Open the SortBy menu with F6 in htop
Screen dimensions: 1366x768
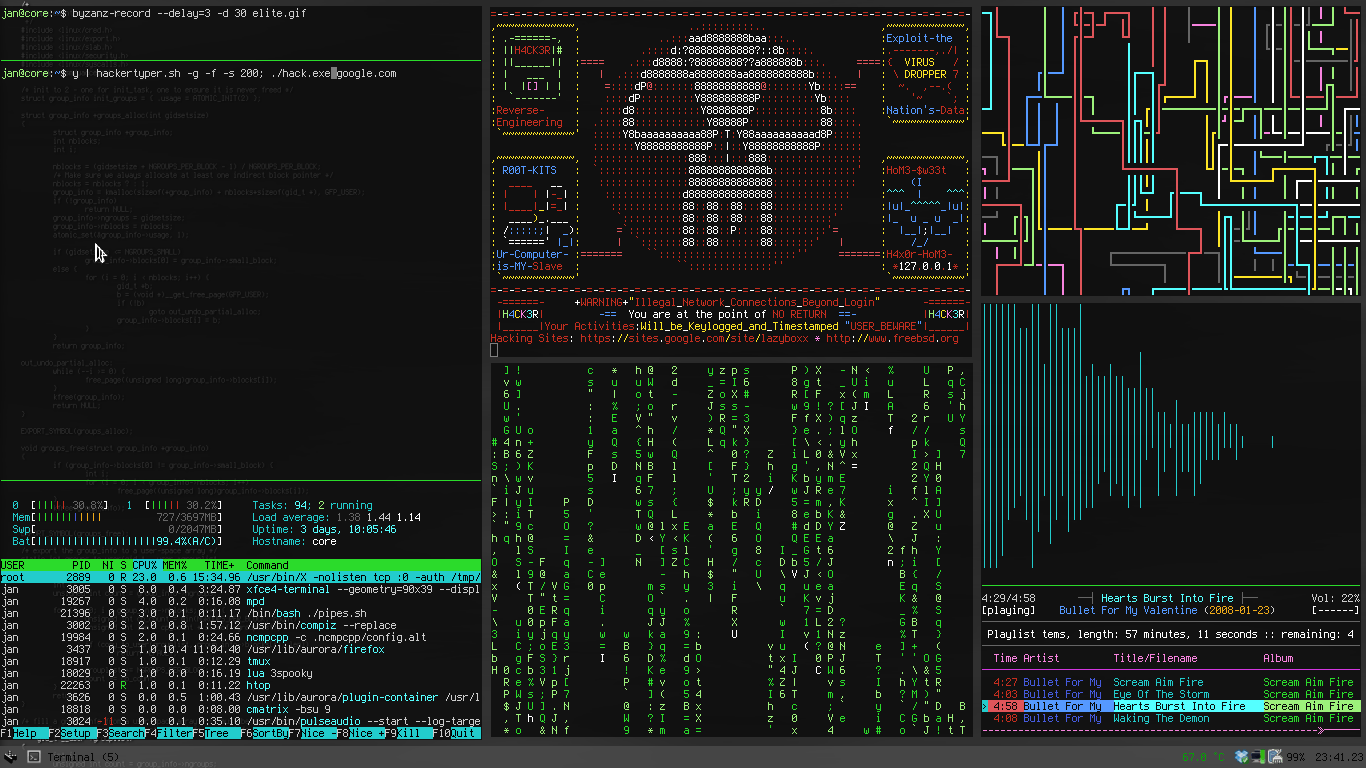(x=265, y=733)
